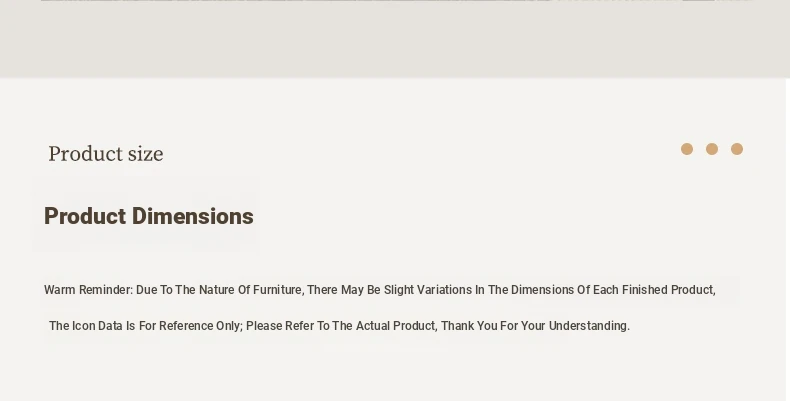Screen dimensions: 790x401
Task: Click the word "Dimensions" in the bold title
Action: point(193,217)
